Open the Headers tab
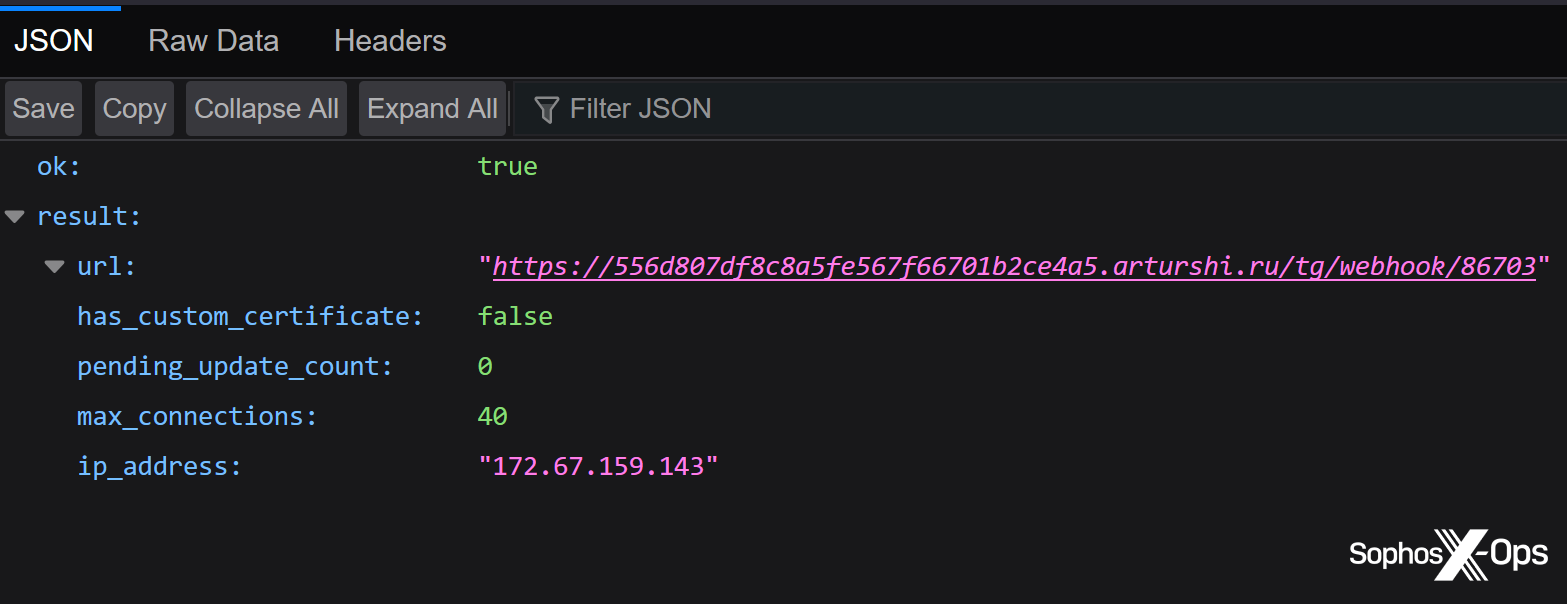 pos(390,41)
